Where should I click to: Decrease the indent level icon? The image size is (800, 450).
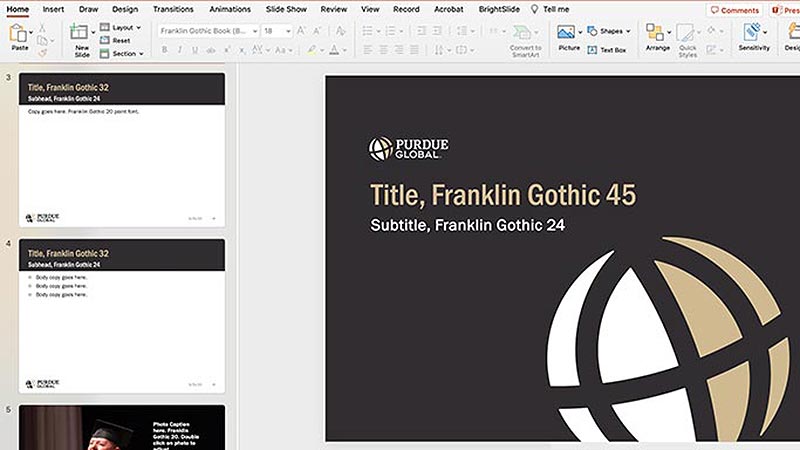[421, 31]
